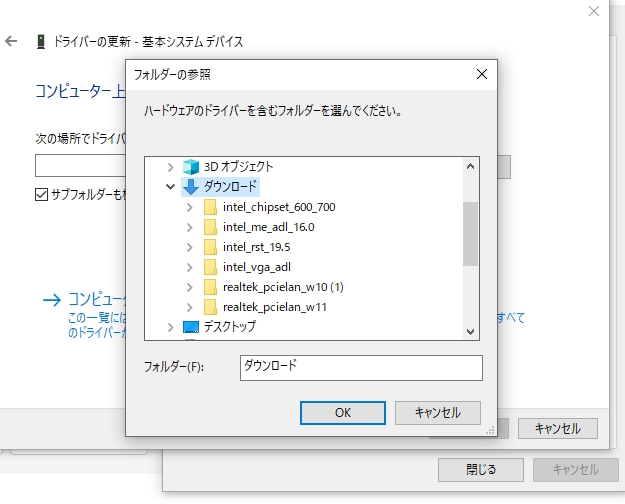Click the realtek_pcielan_w10 (1) folder icon
625x504 pixels.
210,287
